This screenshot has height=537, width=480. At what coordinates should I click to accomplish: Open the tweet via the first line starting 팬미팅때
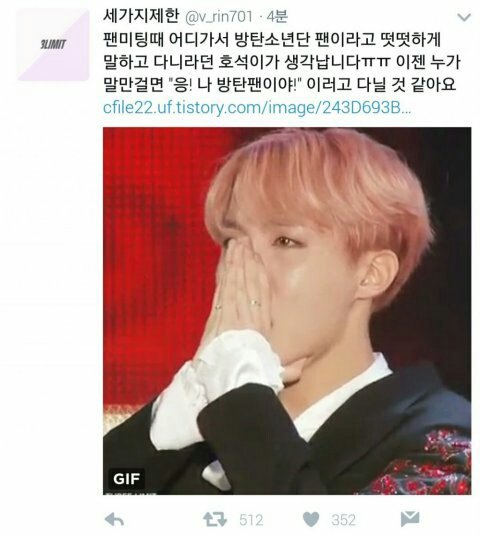(272, 40)
